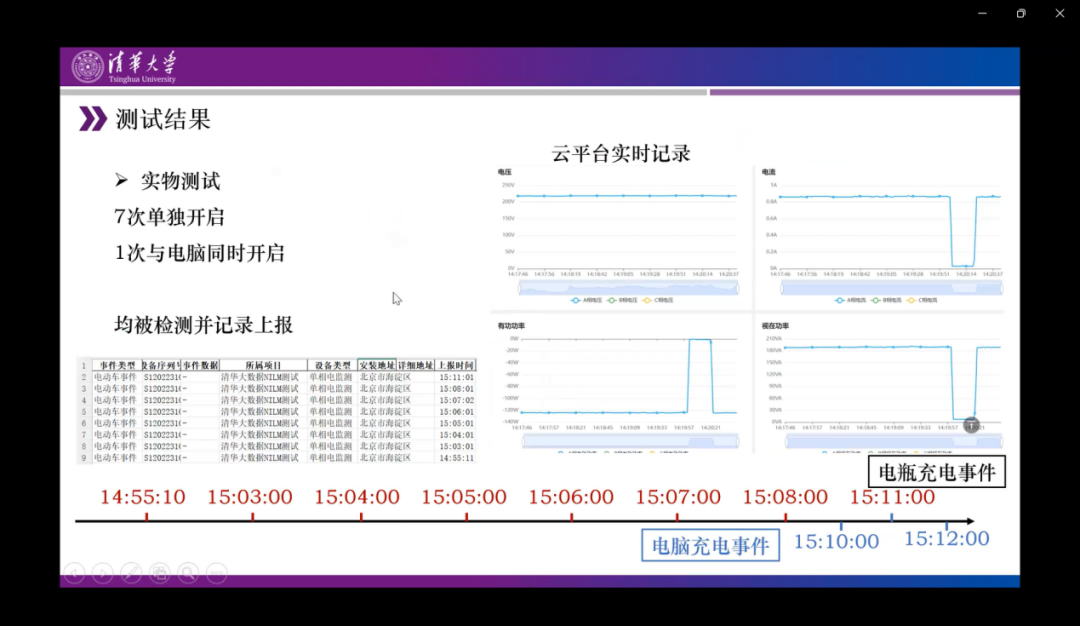Click the blue 15:10:00 timeline label
1080x626 pixels.
[836, 541]
